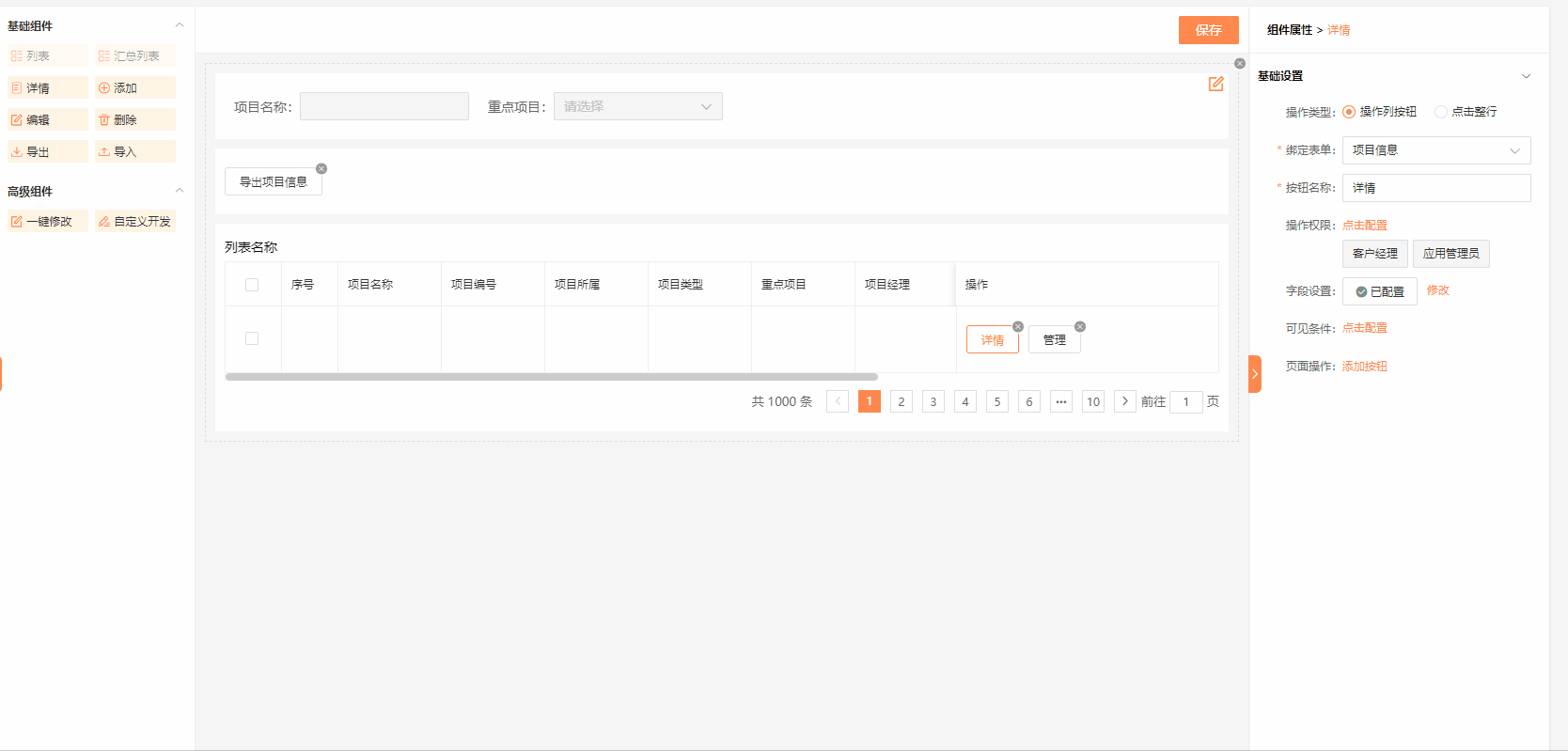Go to page 1
The height and width of the screenshot is (751, 1568).
pyautogui.click(x=870, y=401)
